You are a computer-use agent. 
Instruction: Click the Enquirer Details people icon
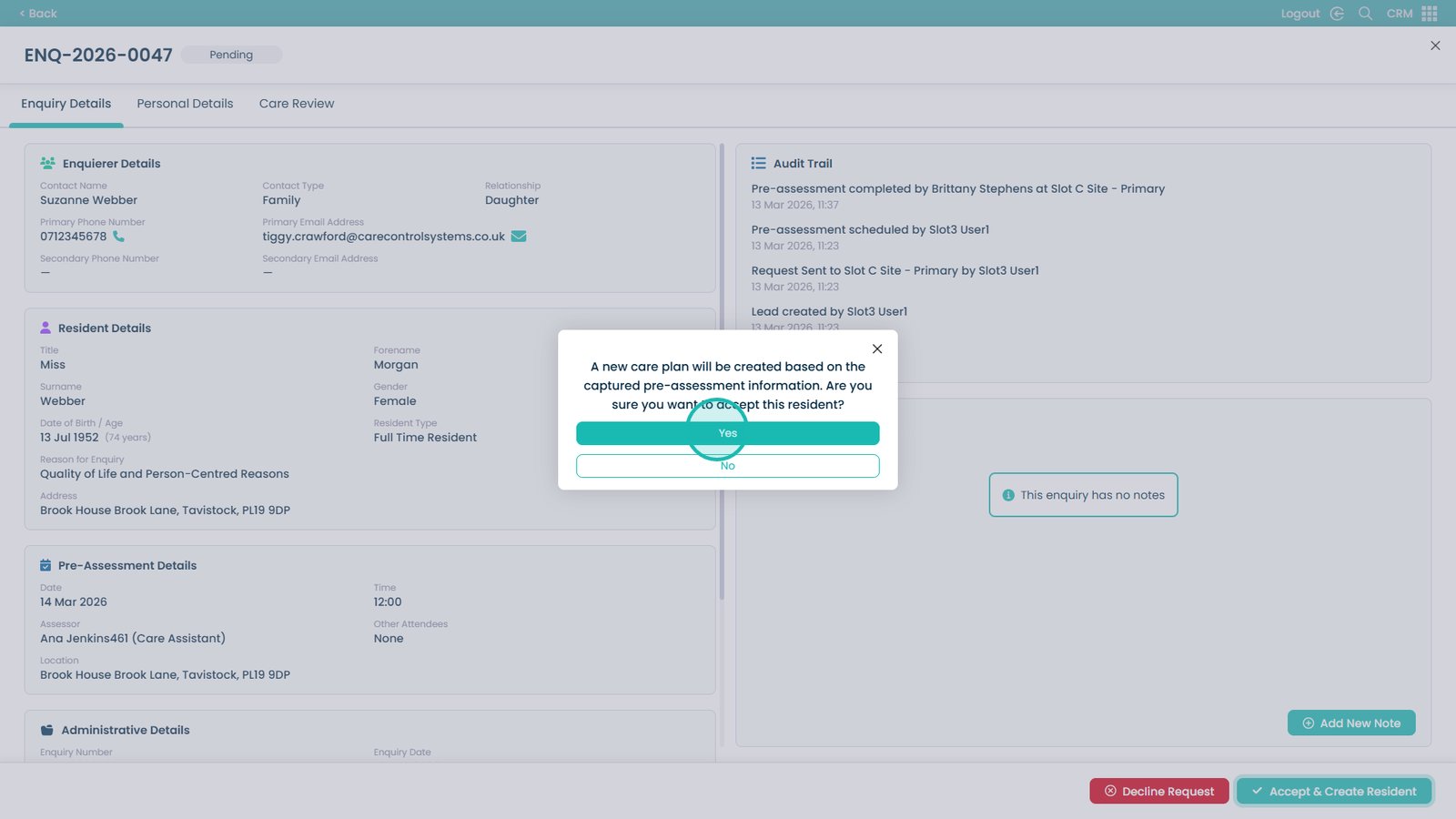(x=47, y=164)
